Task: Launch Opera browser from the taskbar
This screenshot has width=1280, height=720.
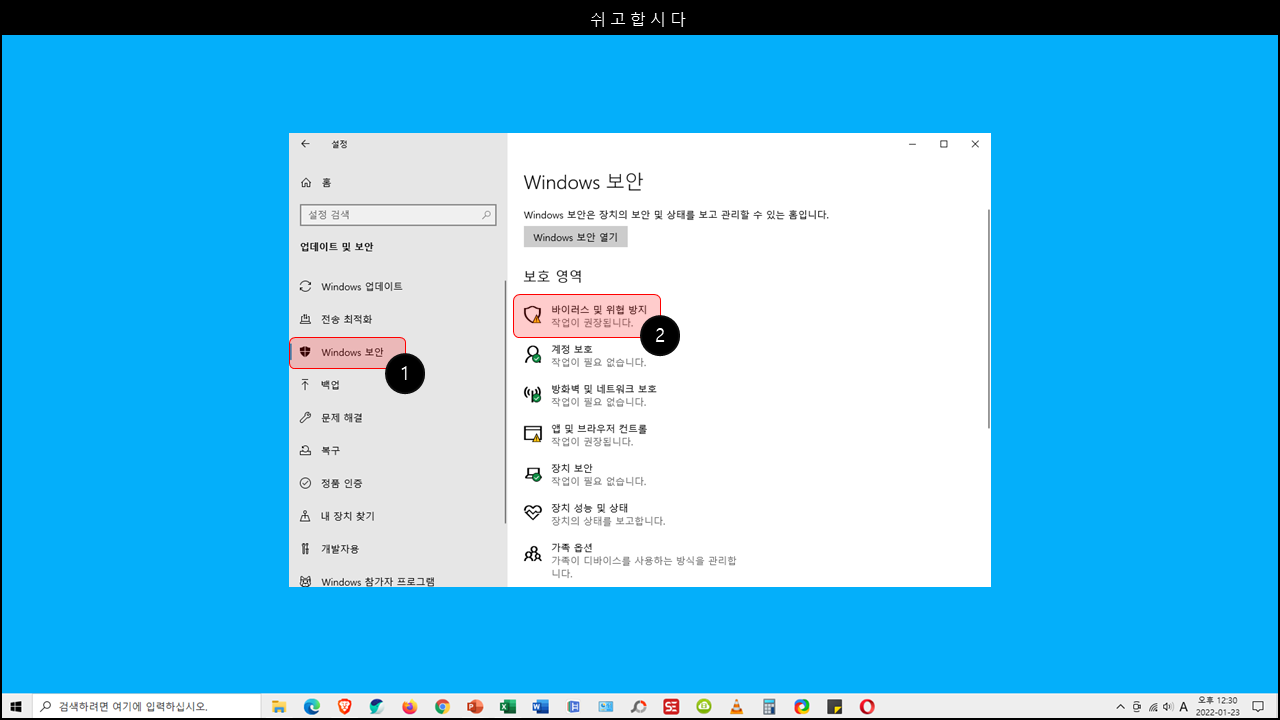Action: 867,706
